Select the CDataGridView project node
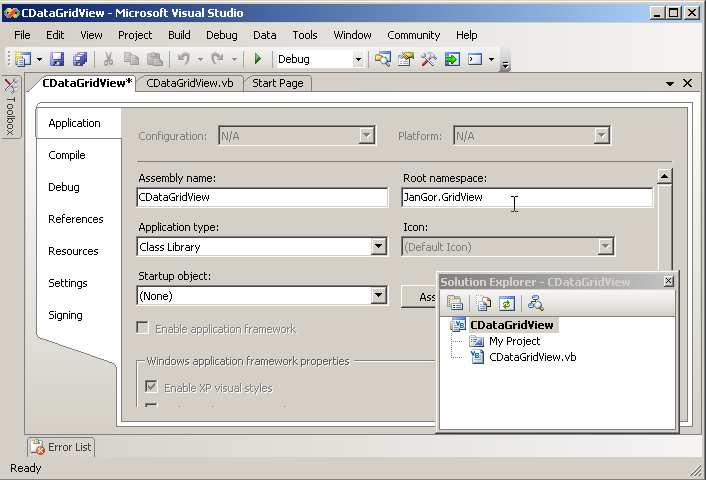 pos(512,325)
